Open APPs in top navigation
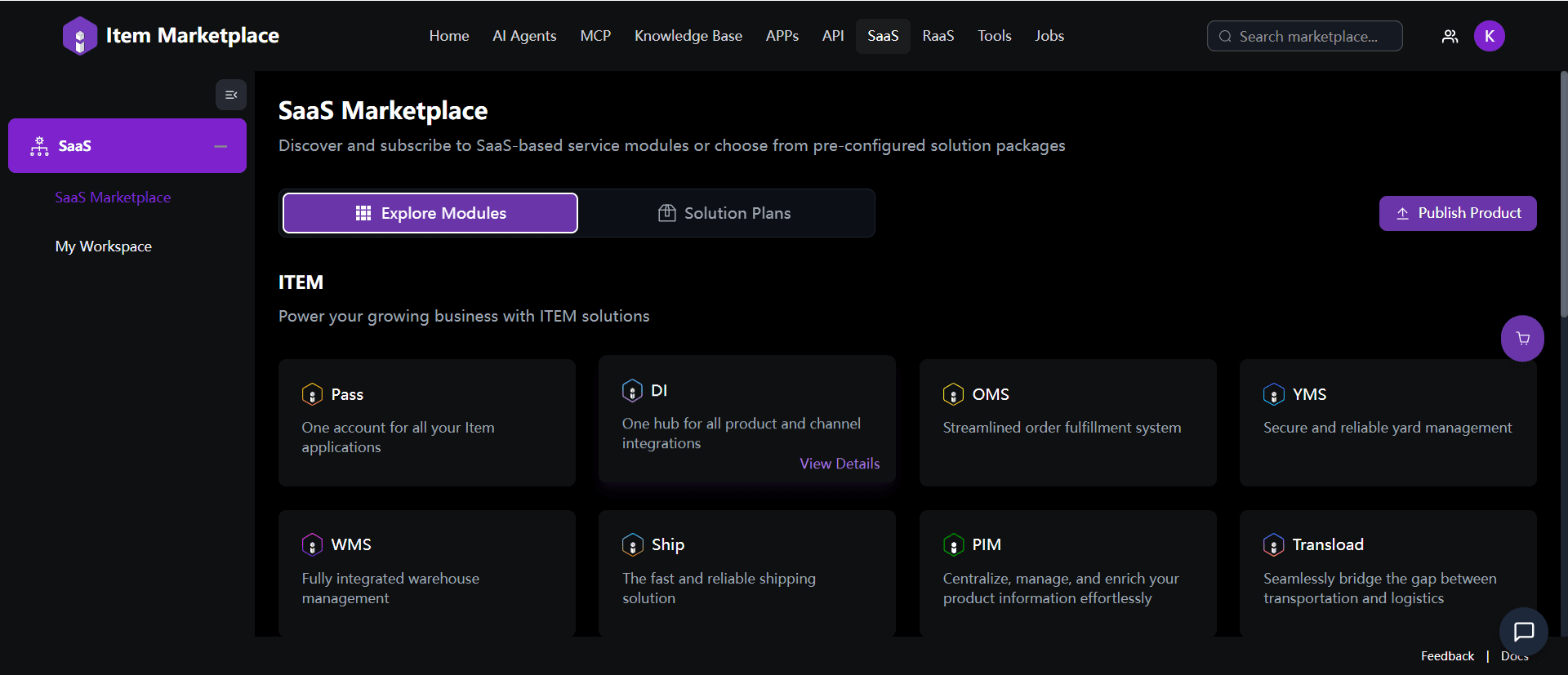1568x675 pixels. pos(782,36)
